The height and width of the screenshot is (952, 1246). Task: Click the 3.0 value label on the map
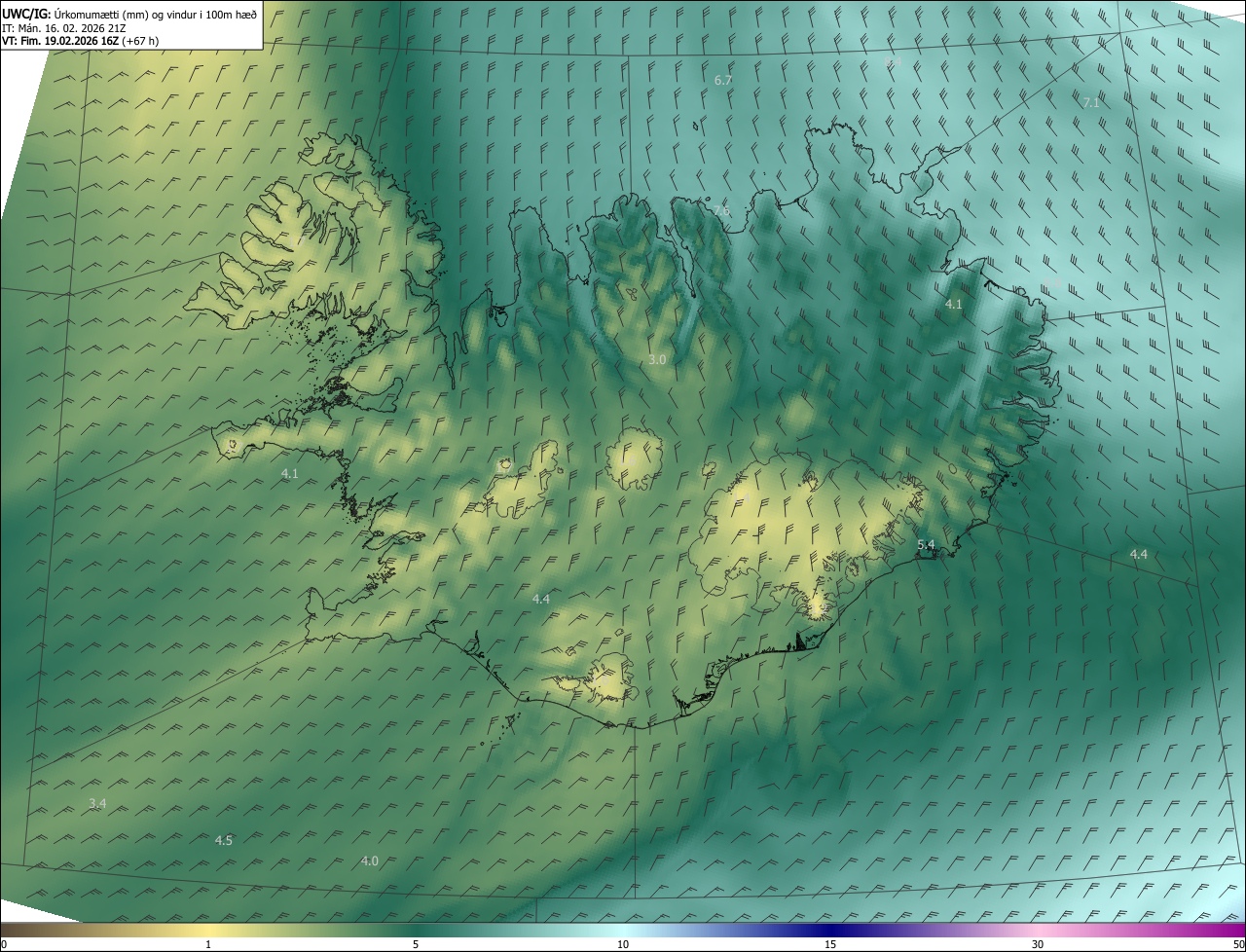[x=657, y=359]
